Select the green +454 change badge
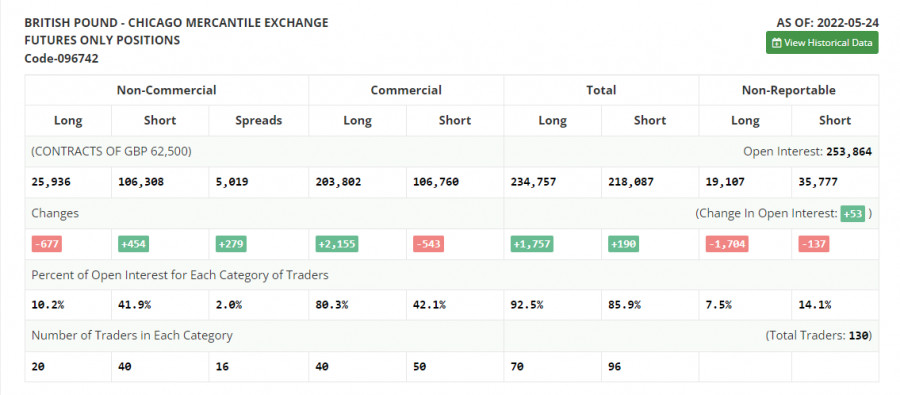Viewport: 900px width, 395px height. (133, 244)
